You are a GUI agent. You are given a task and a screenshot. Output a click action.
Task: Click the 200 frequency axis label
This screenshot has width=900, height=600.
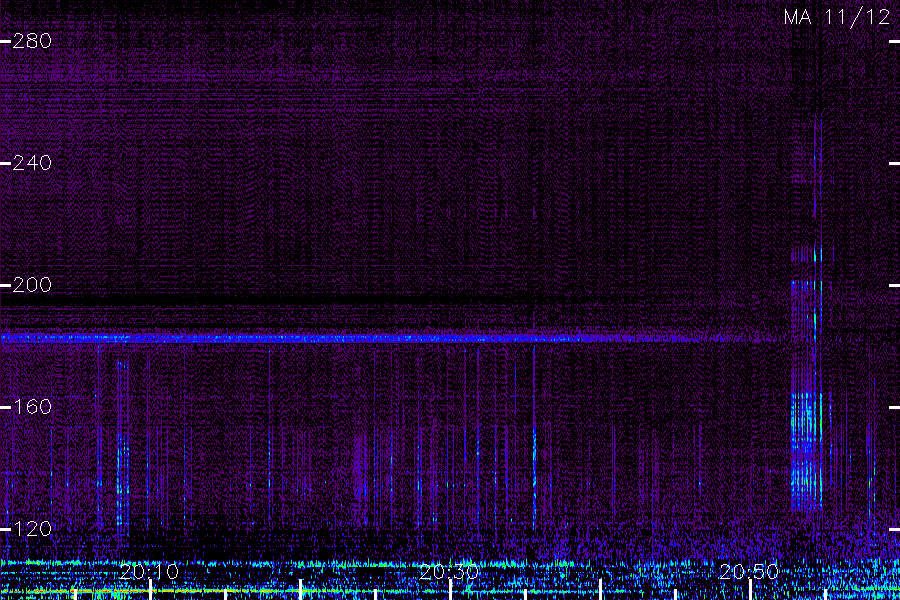coord(32,285)
